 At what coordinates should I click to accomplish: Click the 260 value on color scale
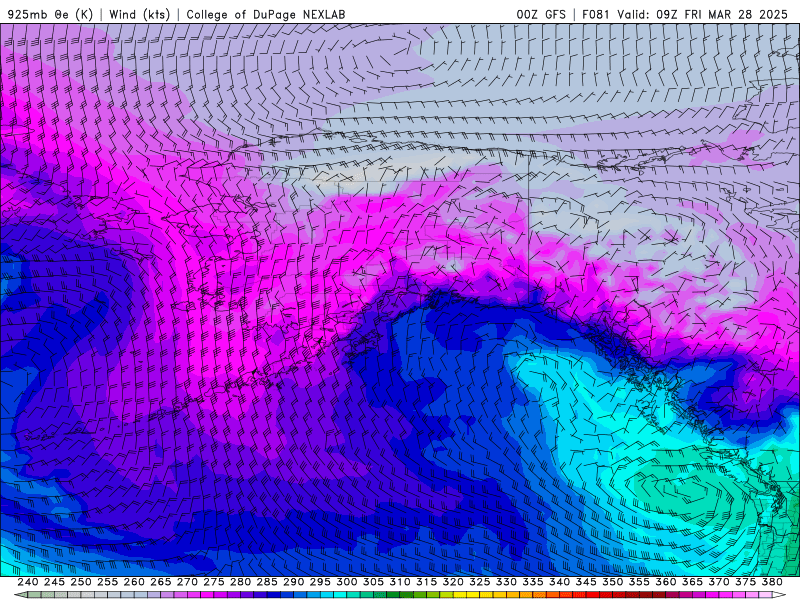pyautogui.click(x=134, y=582)
